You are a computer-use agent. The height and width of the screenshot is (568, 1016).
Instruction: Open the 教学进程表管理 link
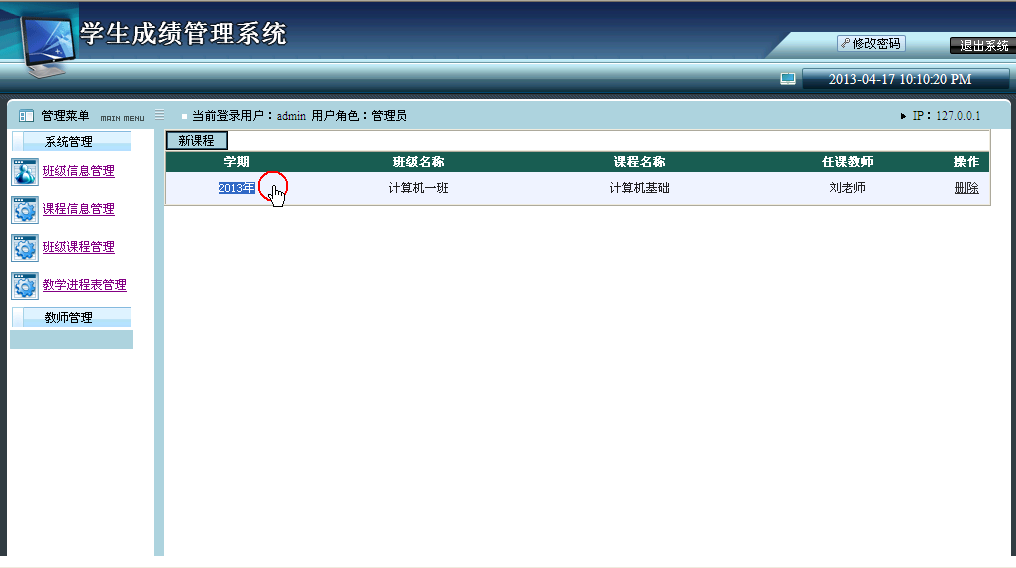click(x=84, y=285)
